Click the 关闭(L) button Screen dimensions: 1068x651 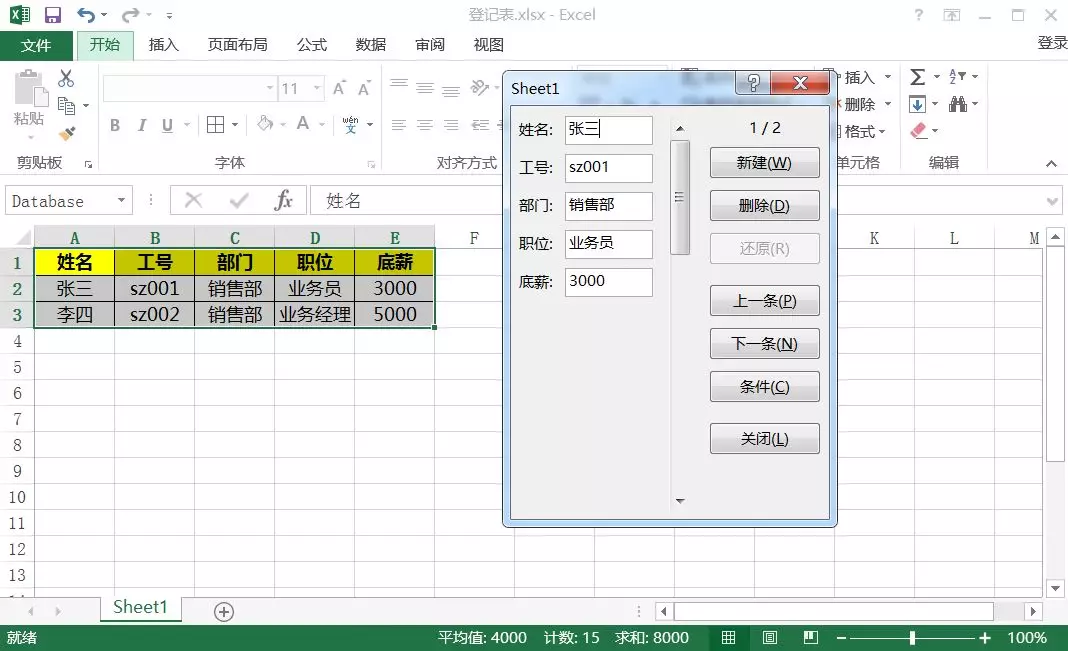764,439
